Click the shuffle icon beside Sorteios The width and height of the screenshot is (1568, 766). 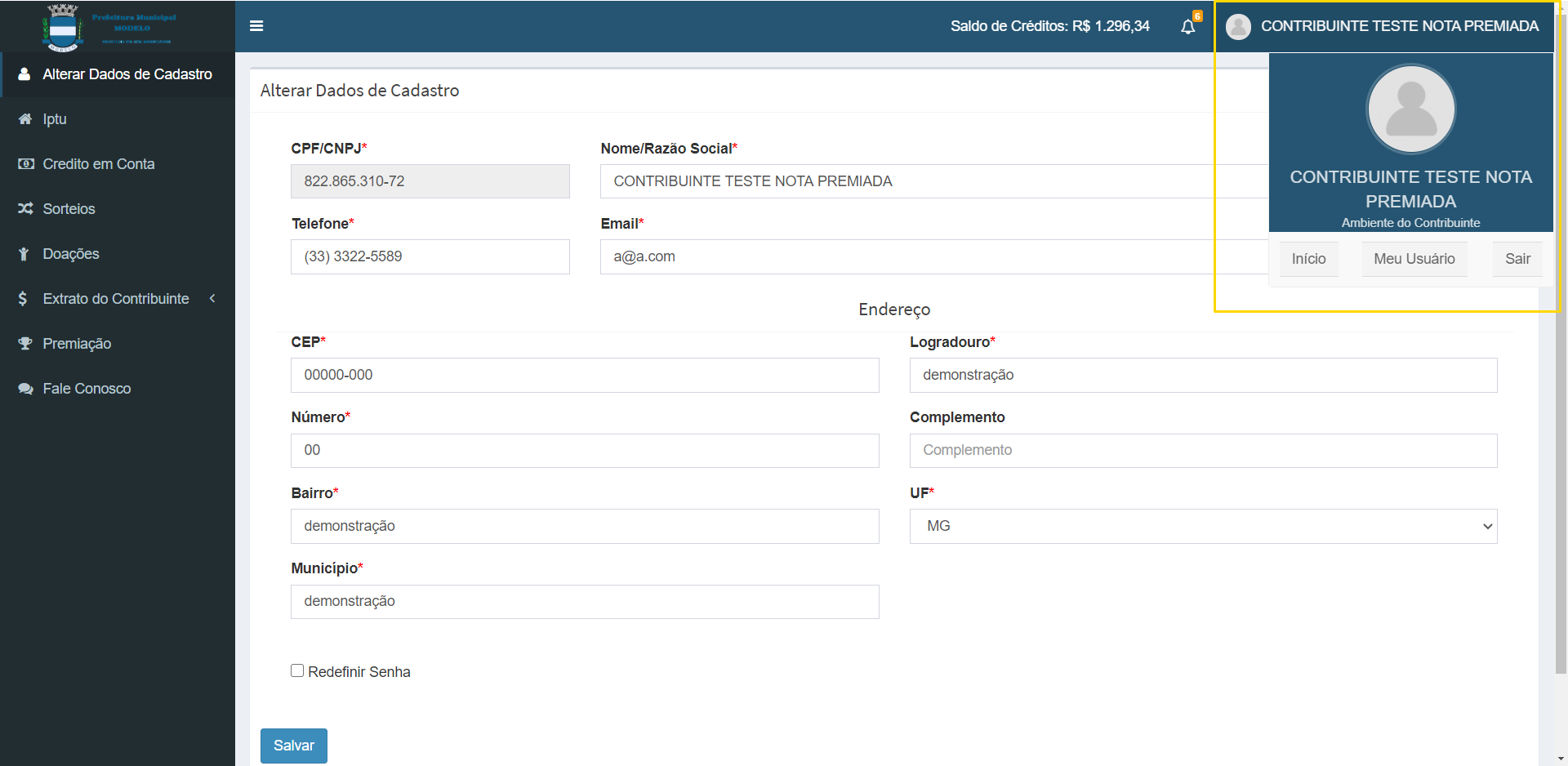coord(25,209)
